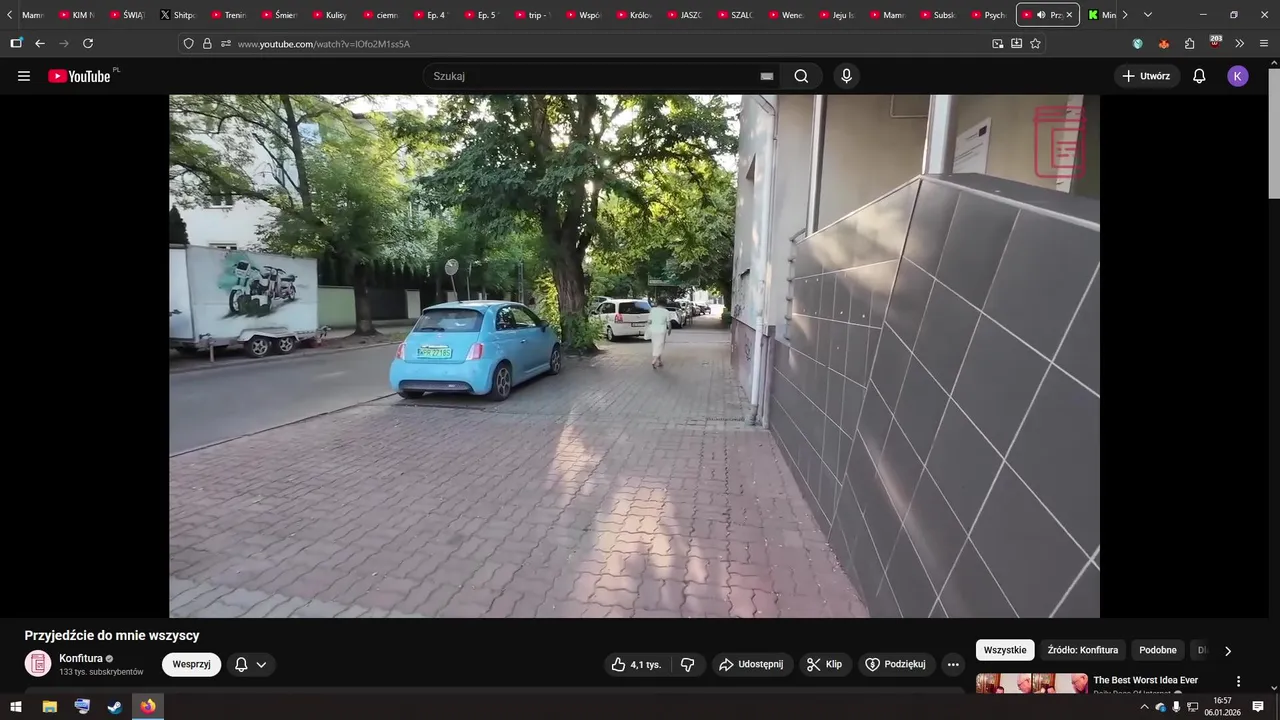Screen dimensions: 1280x720
Task: Open Firefox application hamburger menu
Action: (x=1265, y=44)
